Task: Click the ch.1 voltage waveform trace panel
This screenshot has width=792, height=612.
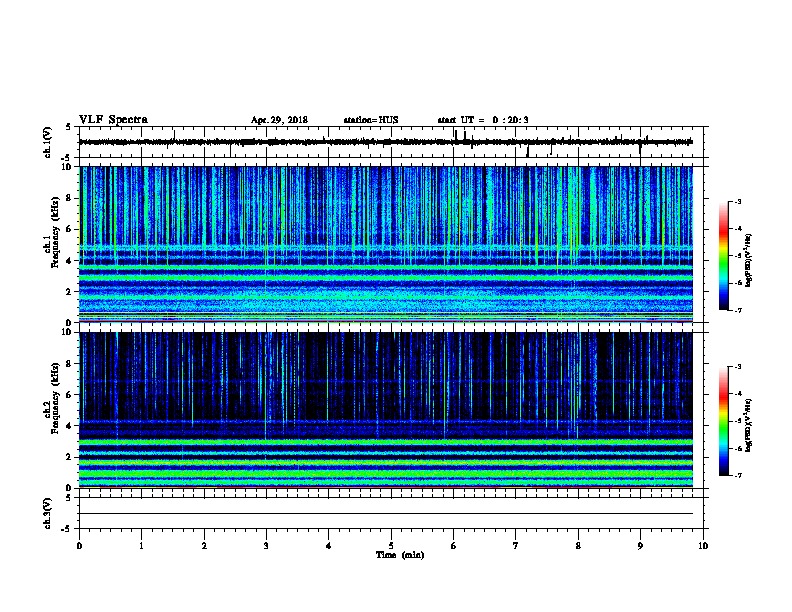Action: (x=391, y=142)
